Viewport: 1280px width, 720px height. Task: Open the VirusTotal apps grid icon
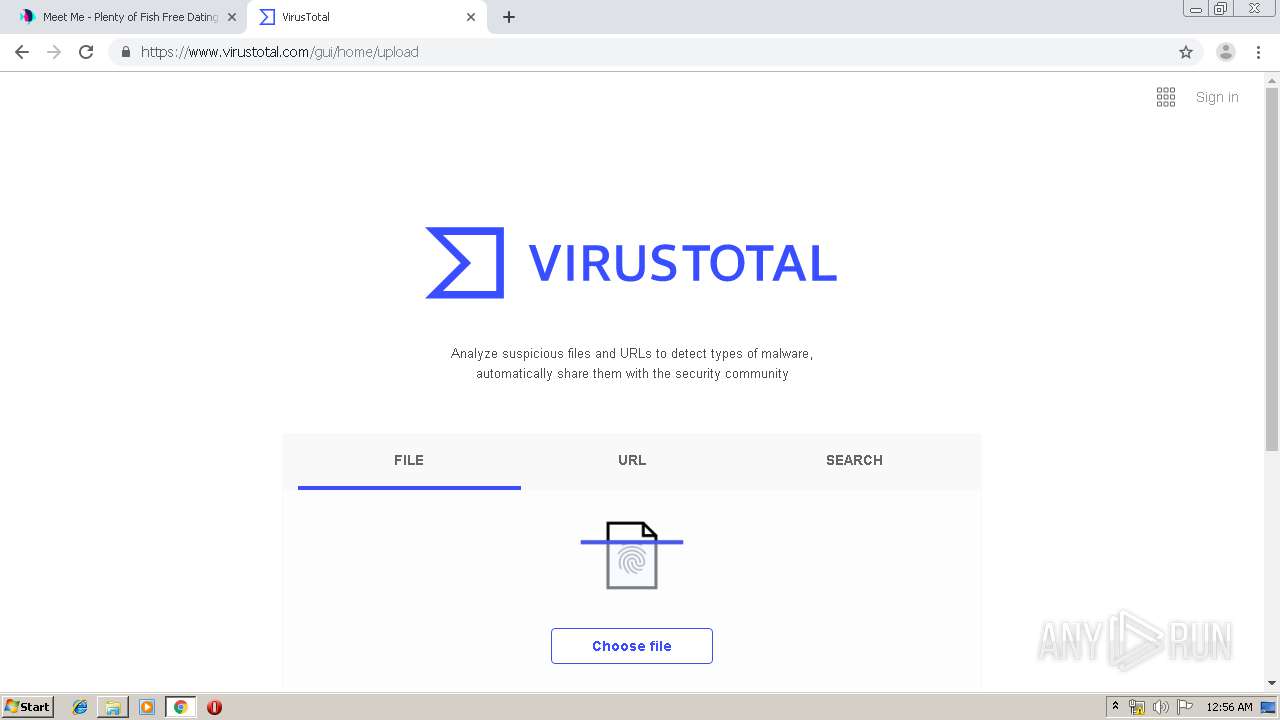tap(1166, 97)
